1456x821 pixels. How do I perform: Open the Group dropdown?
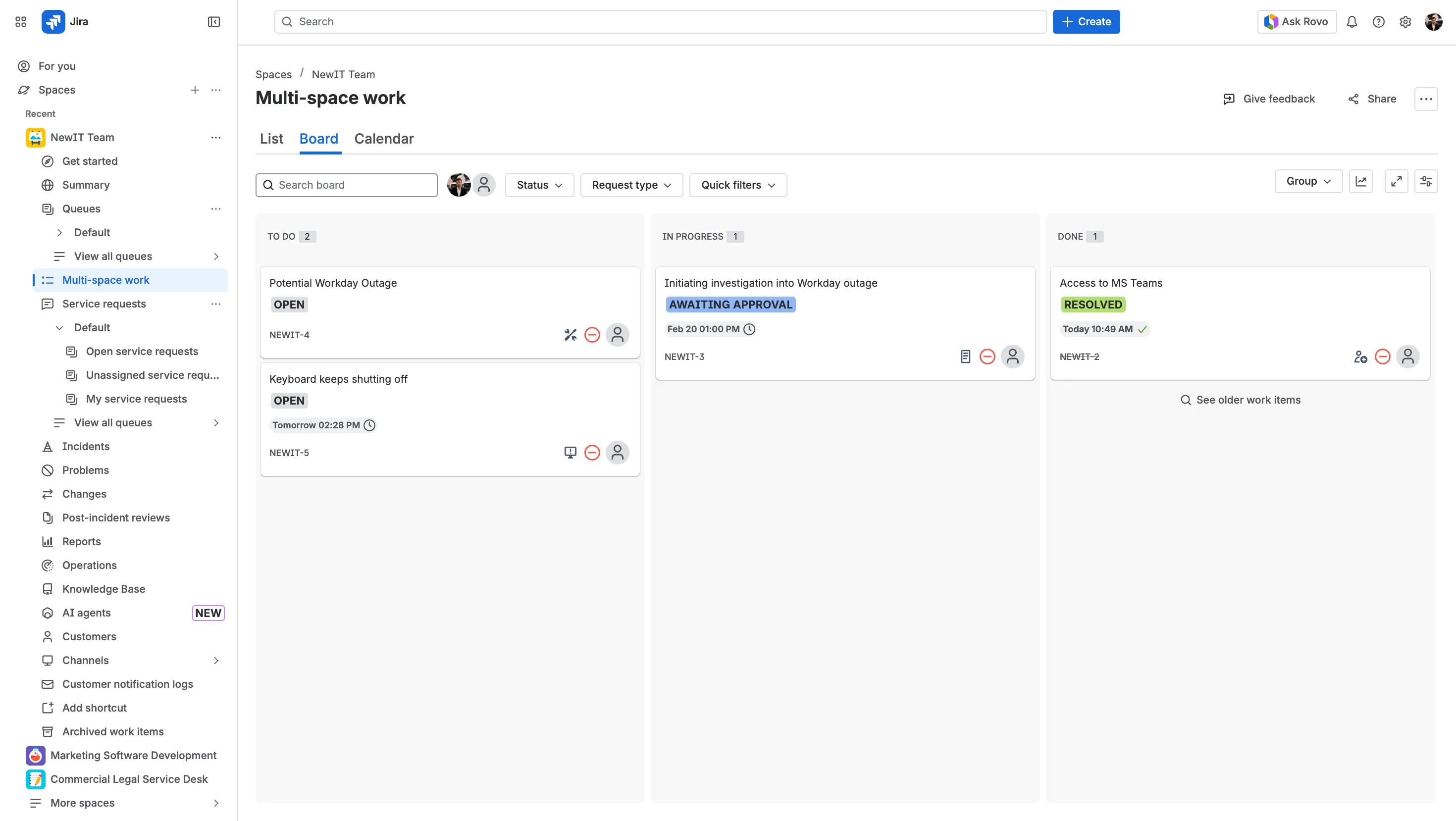[x=1308, y=181]
